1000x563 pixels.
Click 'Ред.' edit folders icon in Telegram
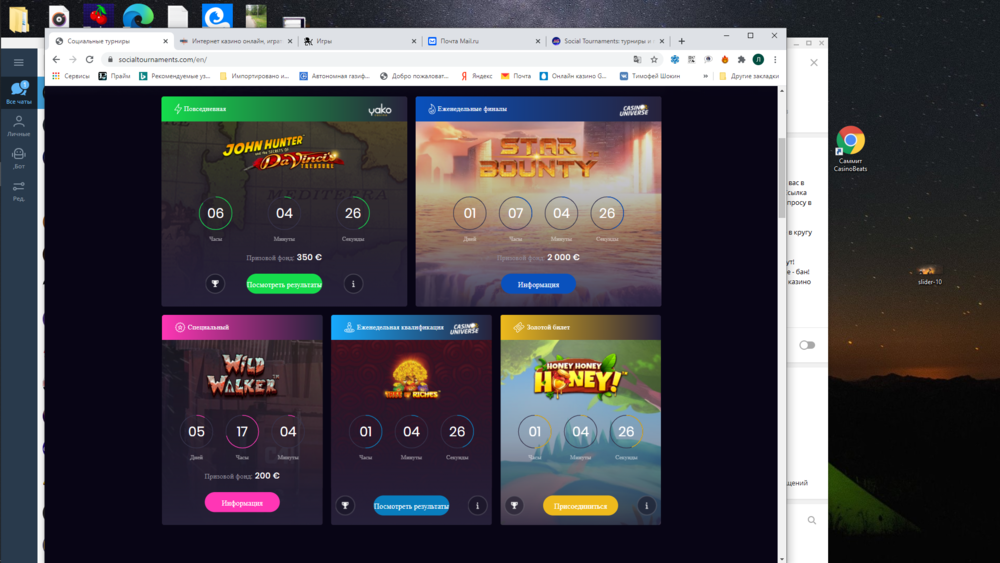(x=18, y=191)
